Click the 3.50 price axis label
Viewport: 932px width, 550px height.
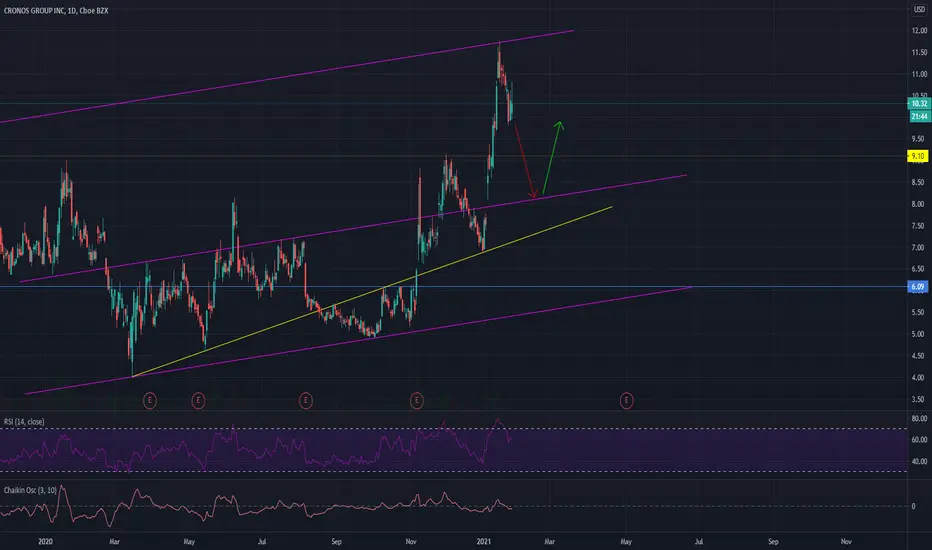pyautogui.click(x=919, y=400)
